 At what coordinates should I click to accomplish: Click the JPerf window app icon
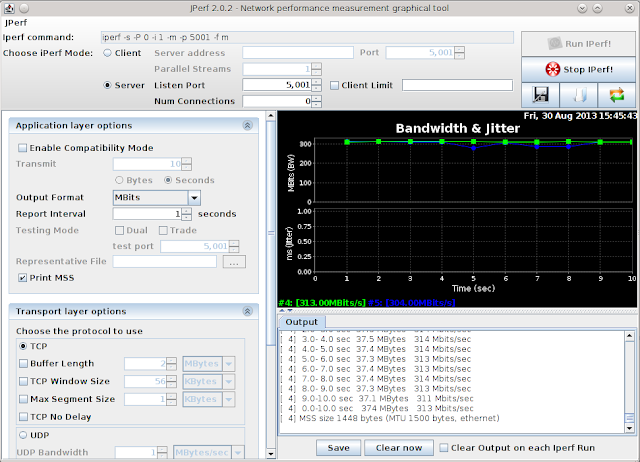tap(9, 8)
